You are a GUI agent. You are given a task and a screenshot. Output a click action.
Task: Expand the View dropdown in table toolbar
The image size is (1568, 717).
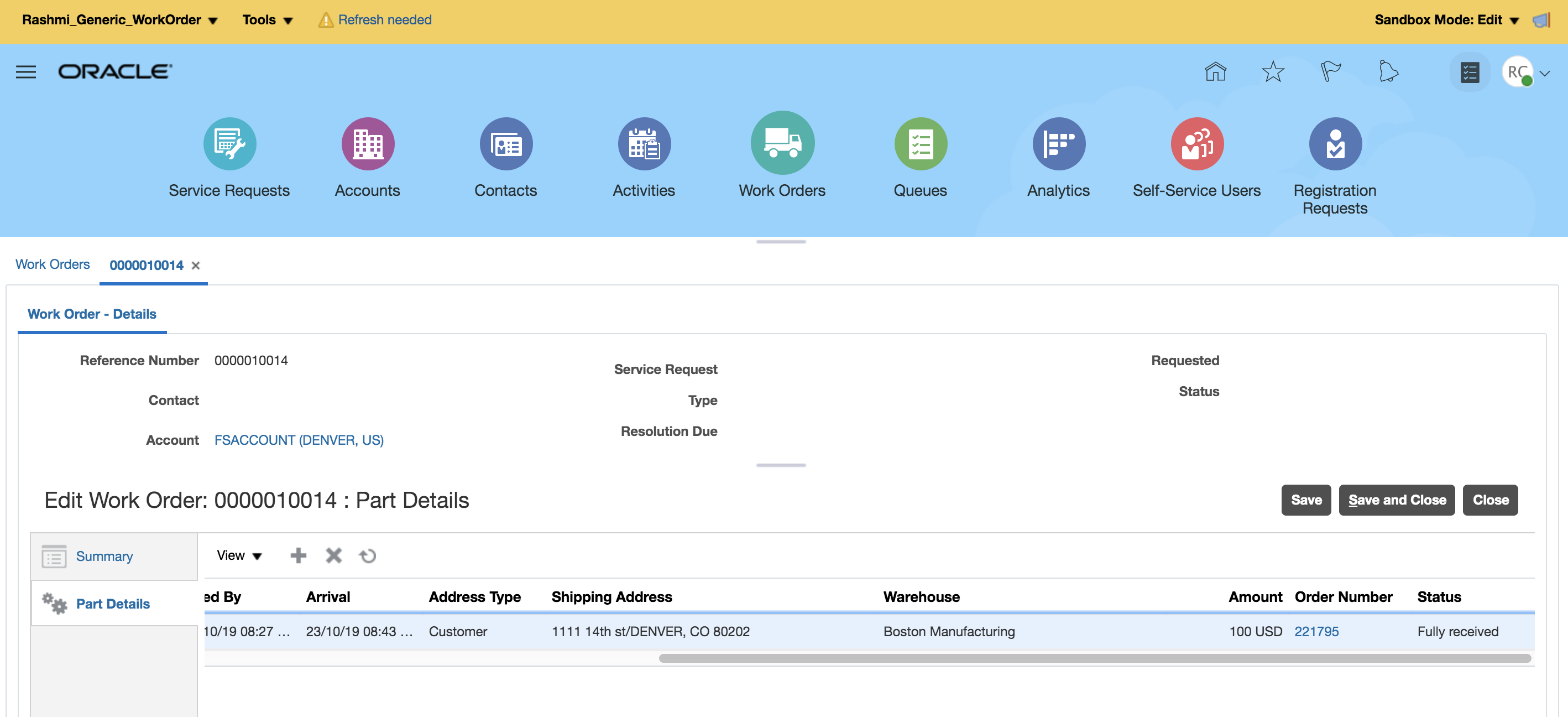[x=239, y=555]
